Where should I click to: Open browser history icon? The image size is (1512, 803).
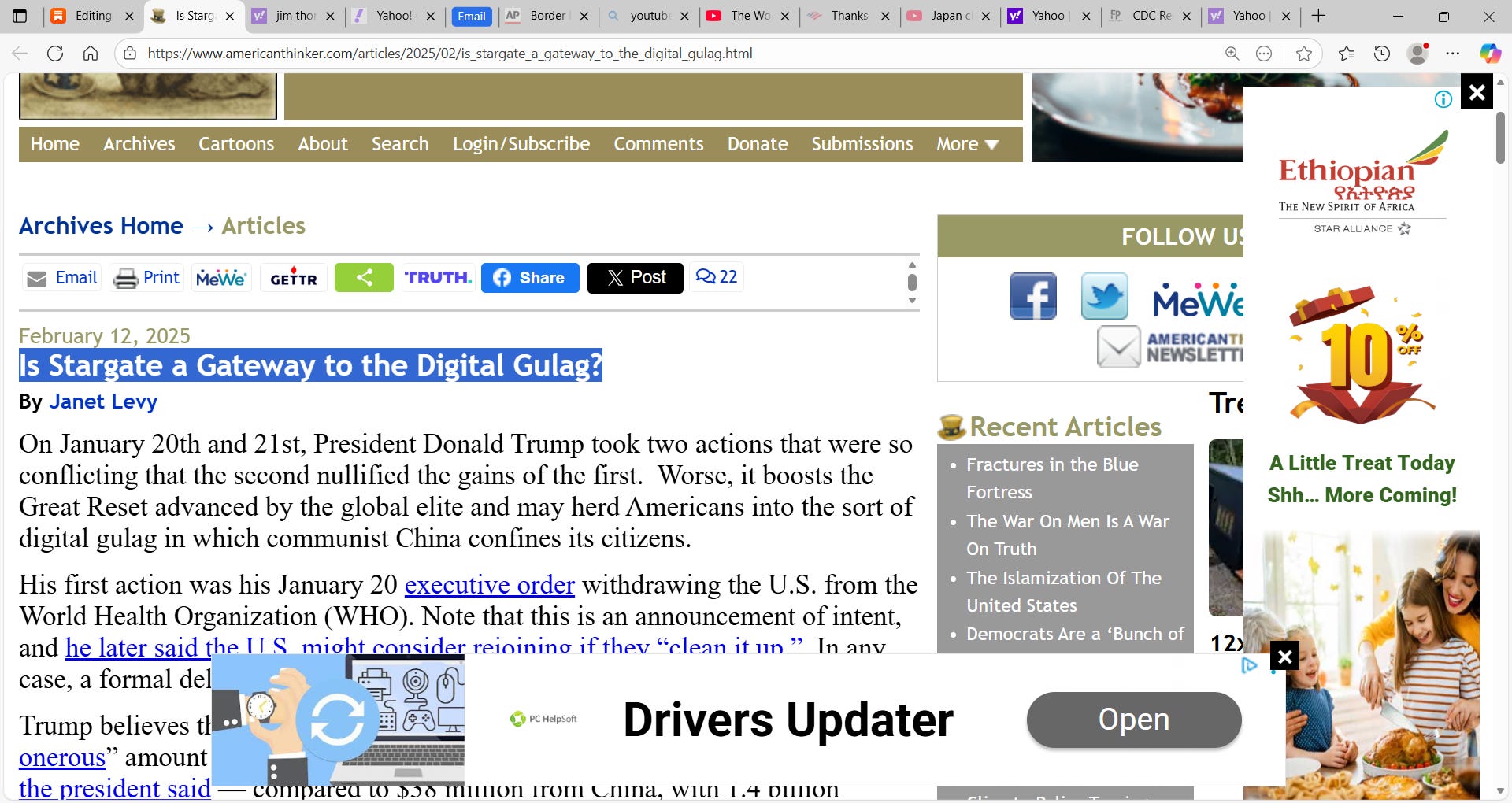1382,54
